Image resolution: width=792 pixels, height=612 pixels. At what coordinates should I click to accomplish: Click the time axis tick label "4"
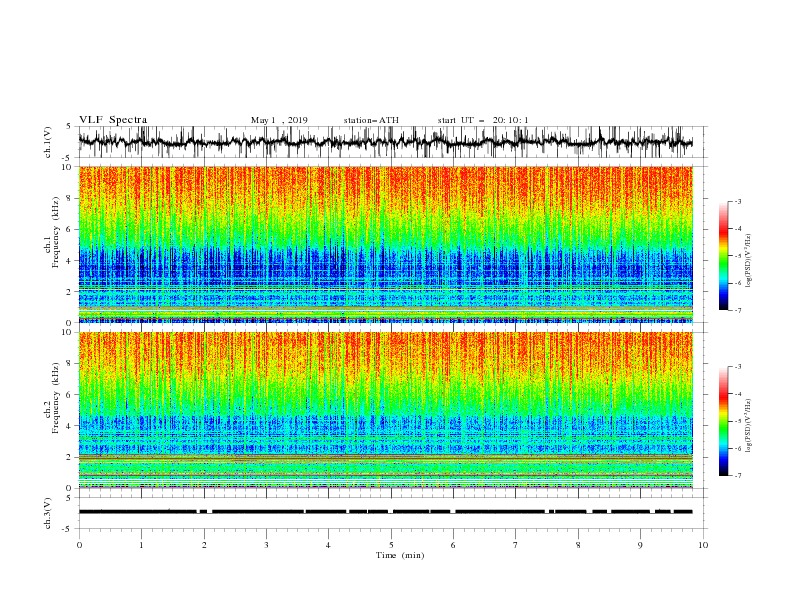click(328, 545)
